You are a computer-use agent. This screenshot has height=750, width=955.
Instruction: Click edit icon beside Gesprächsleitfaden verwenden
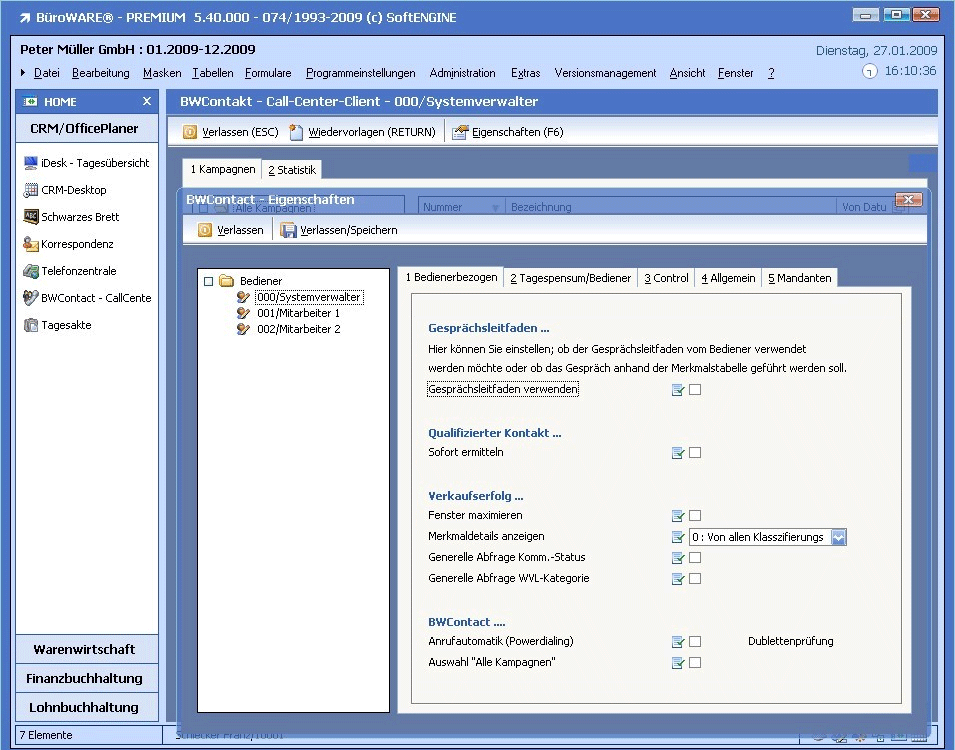click(678, 390)
